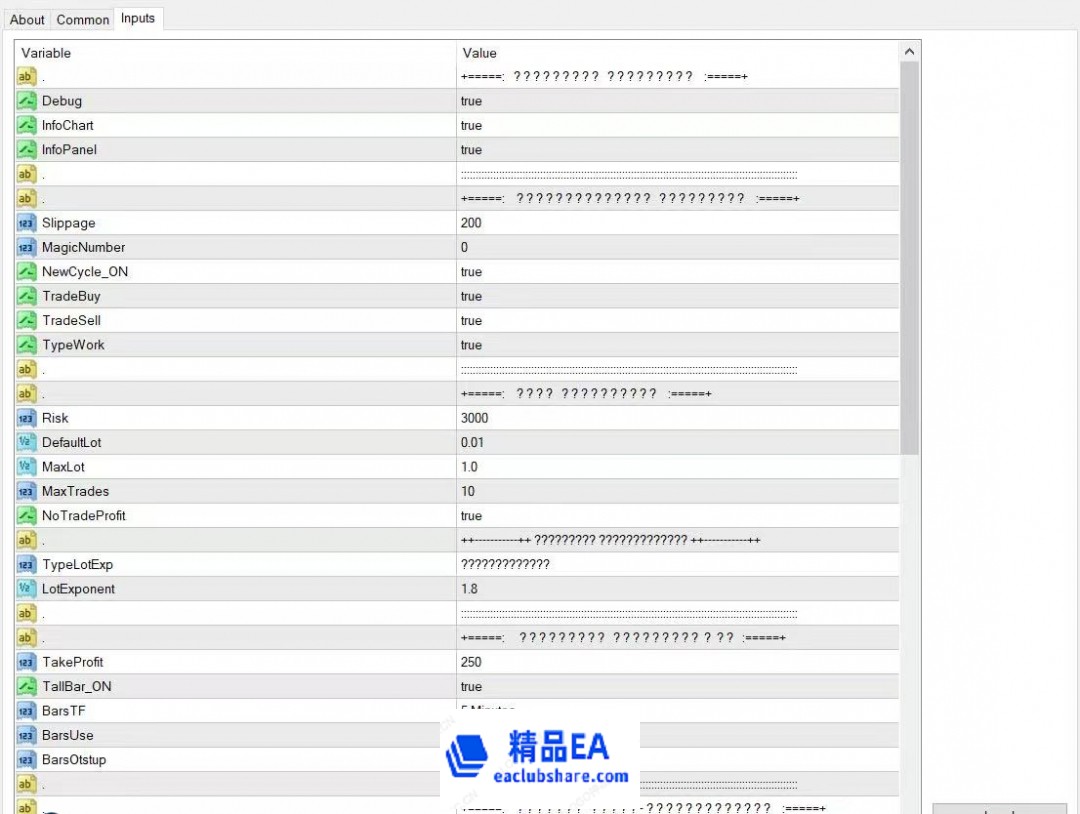Click the icon next to MaxTrades
The width and height of the screenshot is (1080, 814).
[x=27, y=491]
